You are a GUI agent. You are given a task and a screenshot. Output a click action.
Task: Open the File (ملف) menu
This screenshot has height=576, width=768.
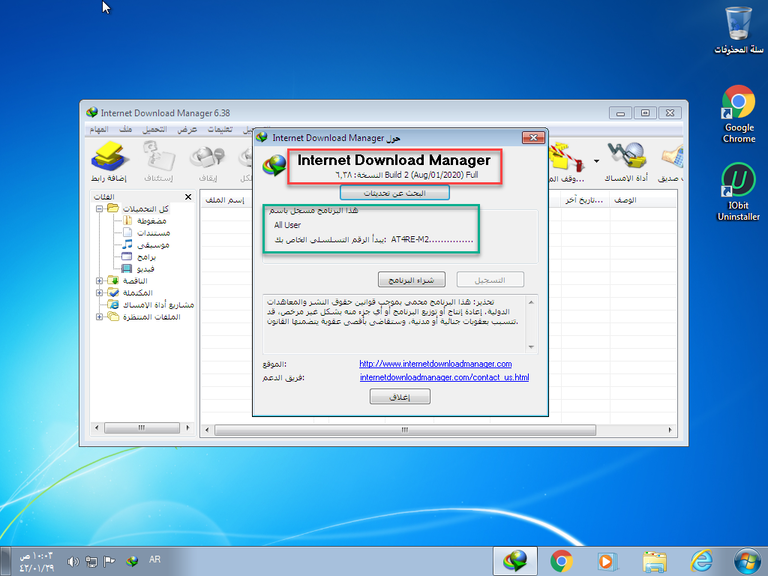point(126,129)
